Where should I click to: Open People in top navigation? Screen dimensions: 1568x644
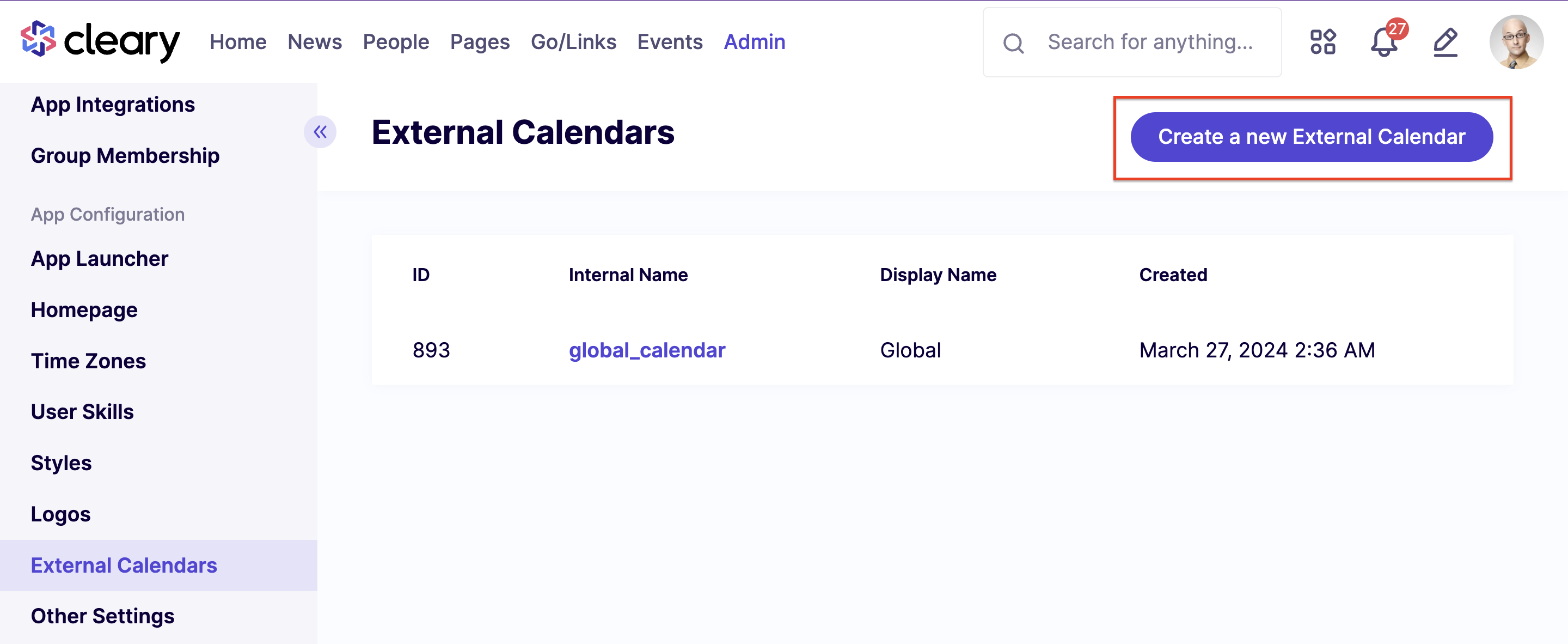pyautogui.click(x=396, y=41)
